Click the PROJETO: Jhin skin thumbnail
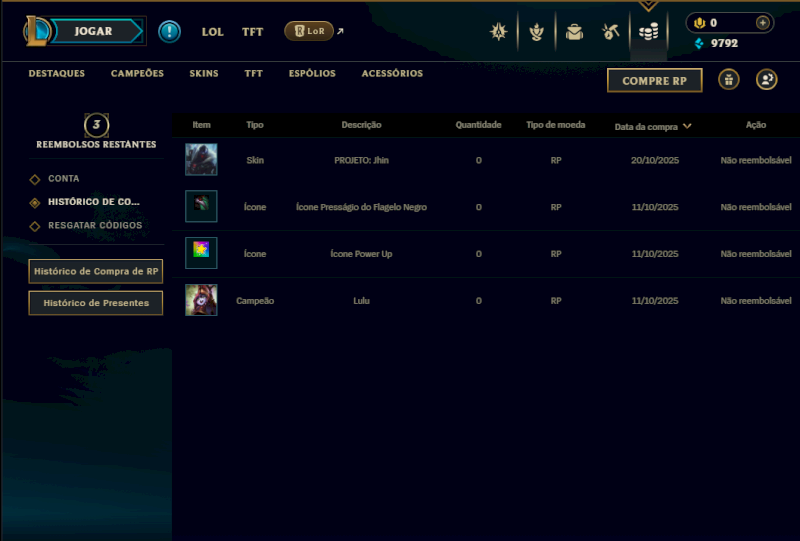 point(201,160)
